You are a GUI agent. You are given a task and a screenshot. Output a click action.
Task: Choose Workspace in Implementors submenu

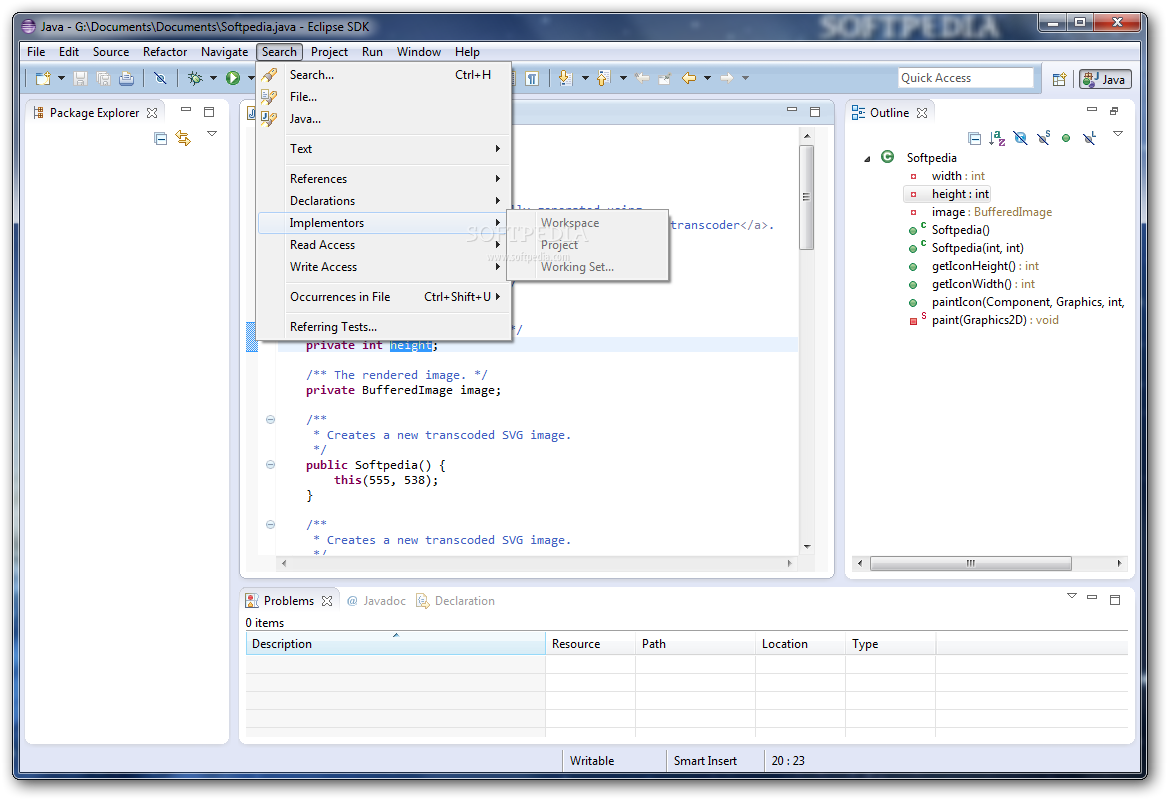(x=588, y=223)
